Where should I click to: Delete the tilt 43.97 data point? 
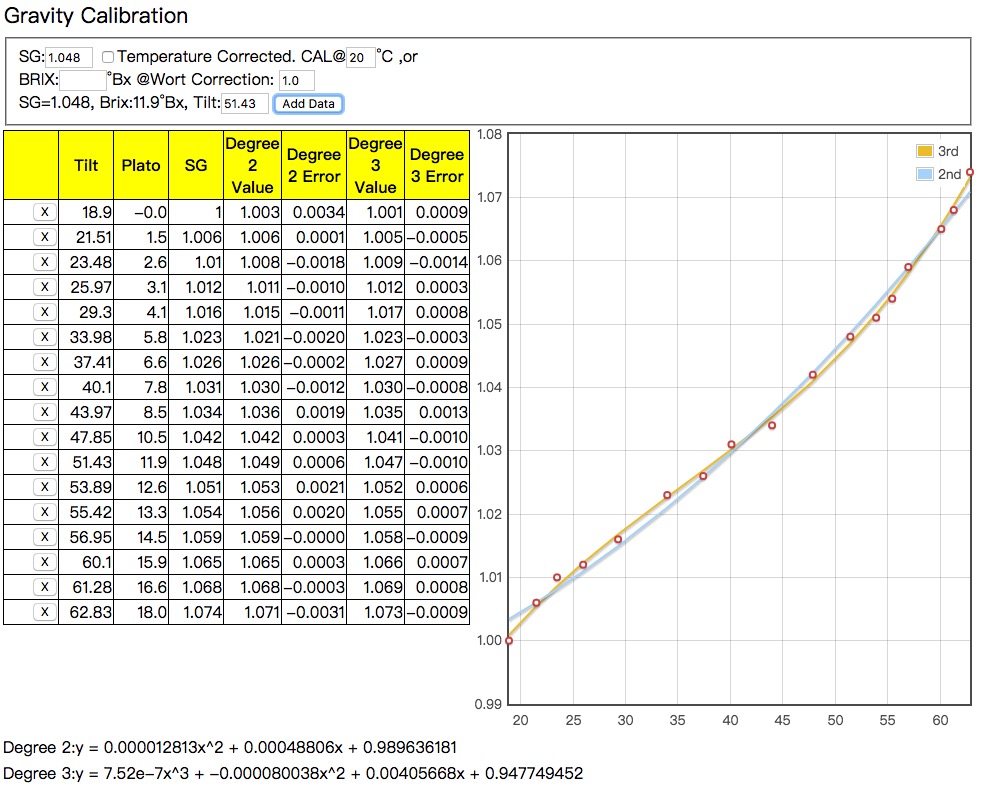[x=45, y=412]
